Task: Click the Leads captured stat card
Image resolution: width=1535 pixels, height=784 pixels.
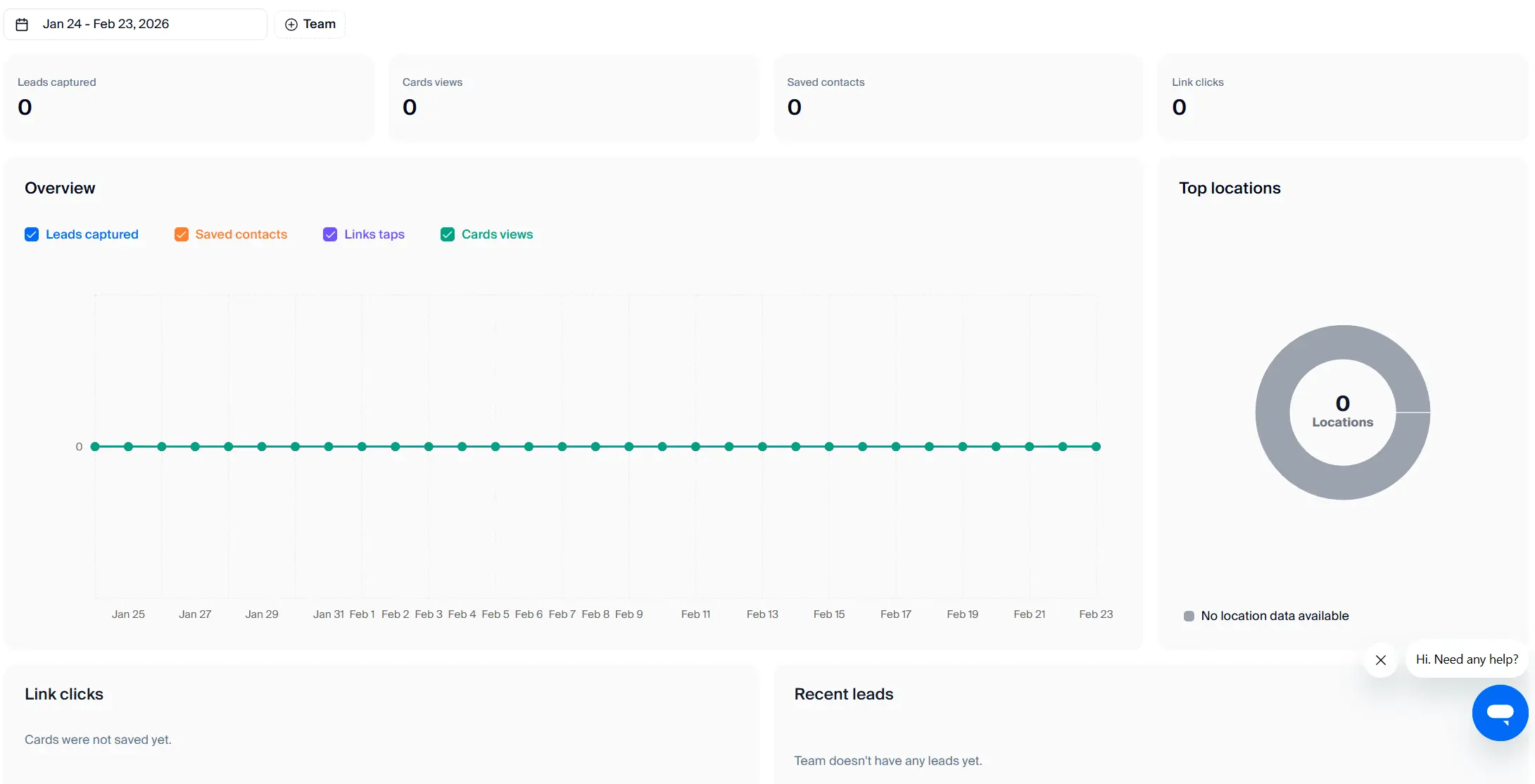Action: click(189, 97)
